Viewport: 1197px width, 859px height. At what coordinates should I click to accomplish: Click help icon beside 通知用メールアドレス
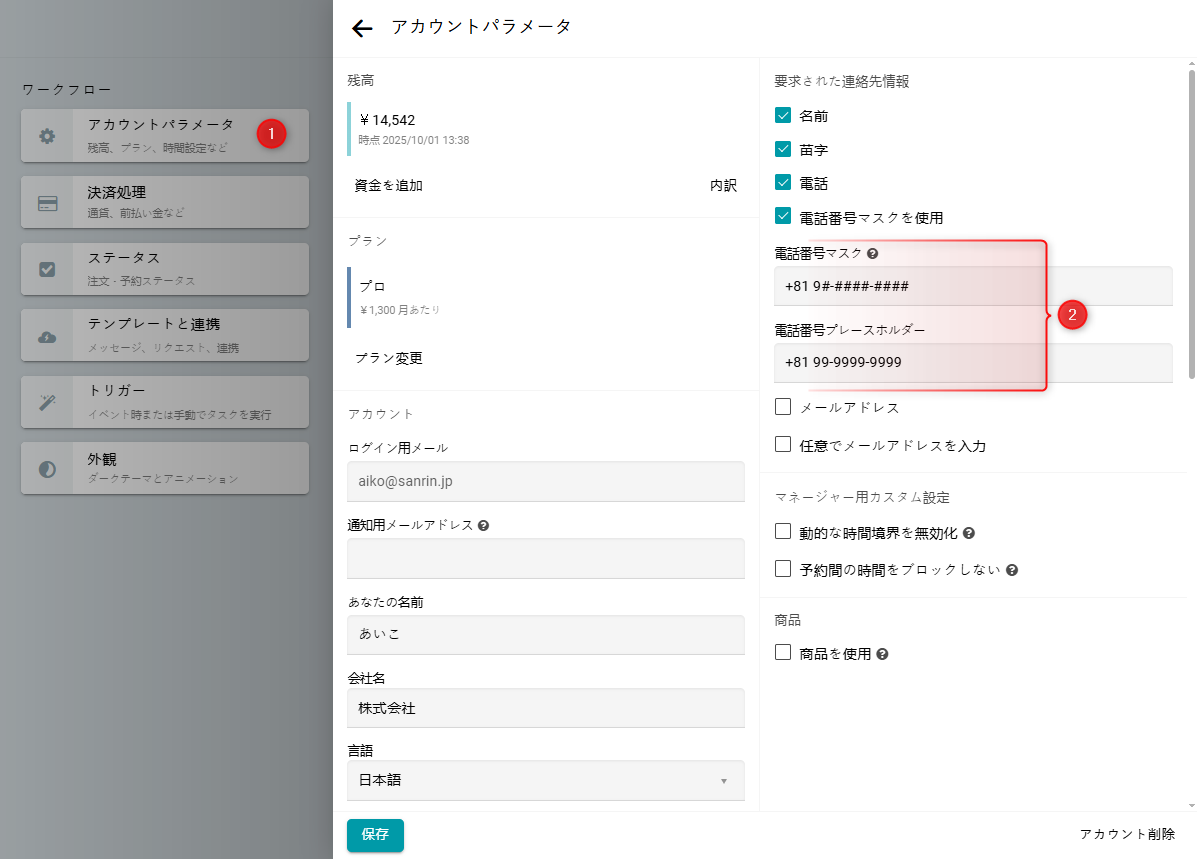click(483, 525)
